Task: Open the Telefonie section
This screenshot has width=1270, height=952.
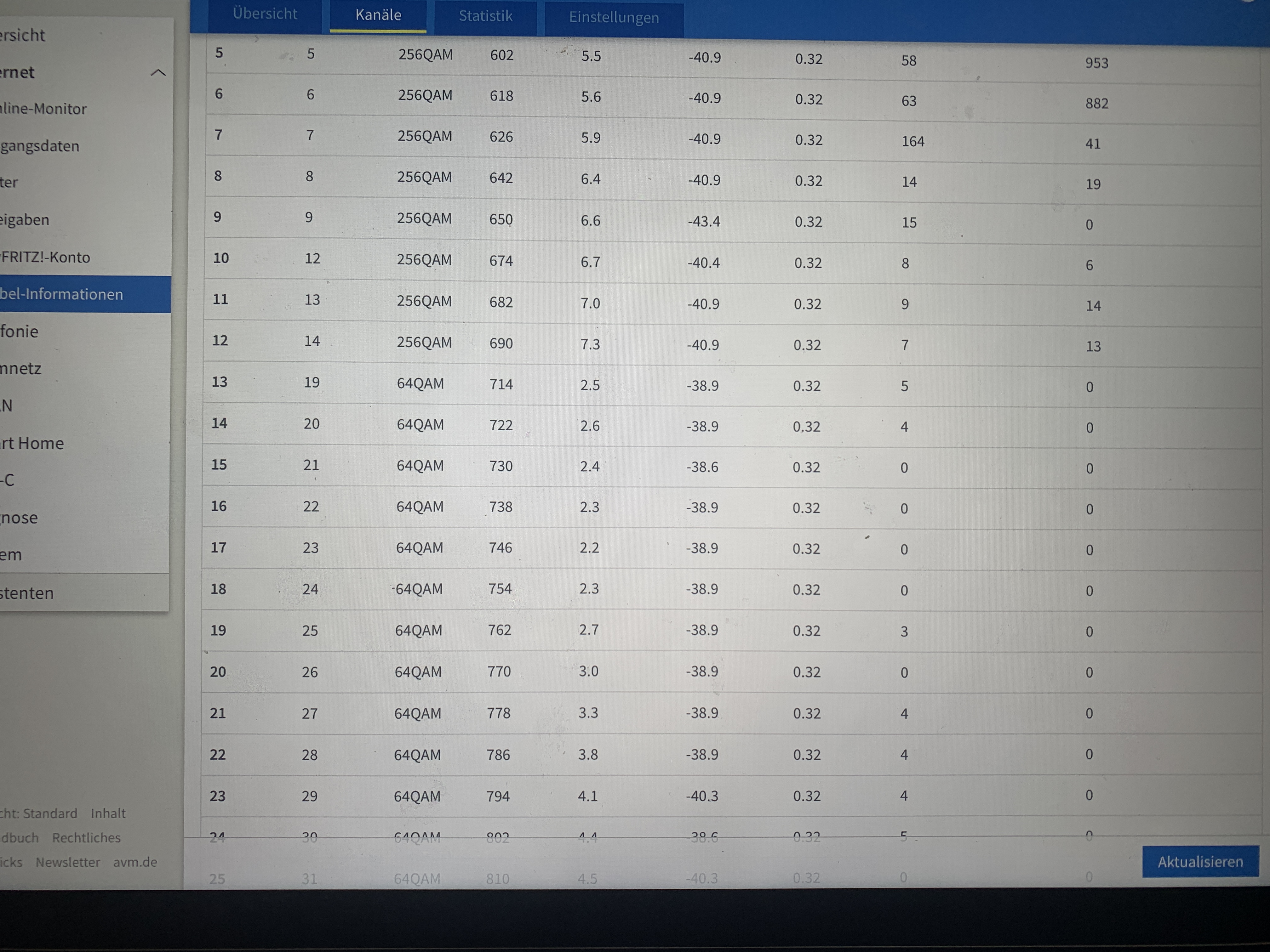Action: pos(20,331)
